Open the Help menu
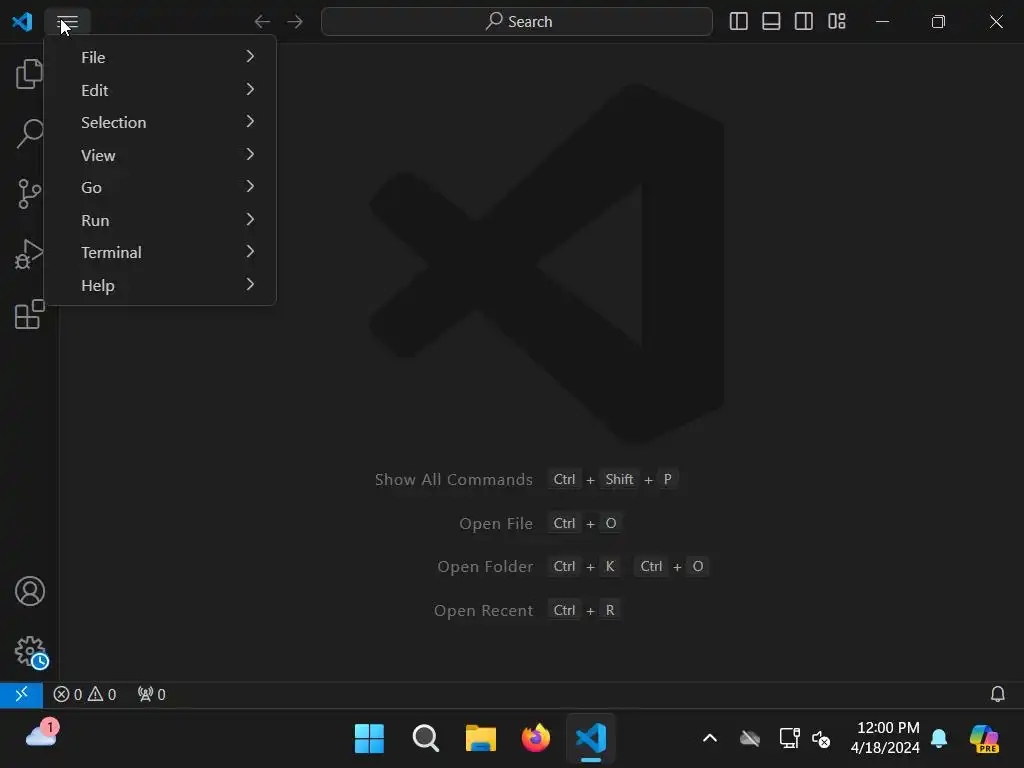This screenshot has height=768, width=1024. tap(160, 285)
